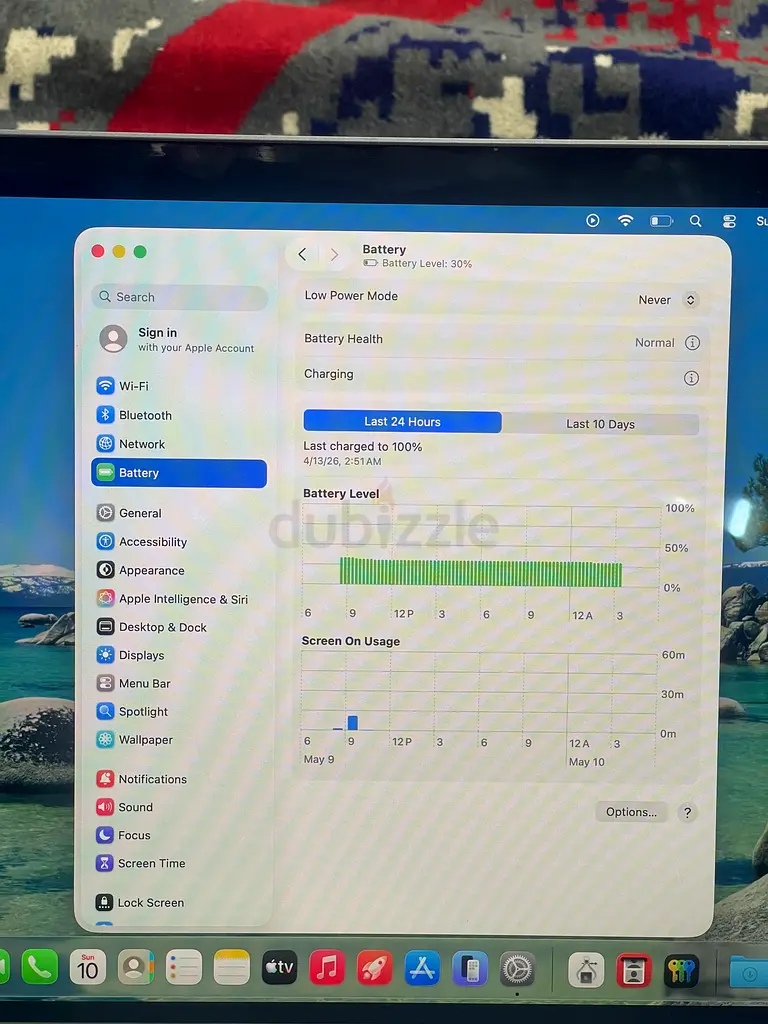
Task: Open iPhone Mirroring from Dock
Action: coord(470,969)
